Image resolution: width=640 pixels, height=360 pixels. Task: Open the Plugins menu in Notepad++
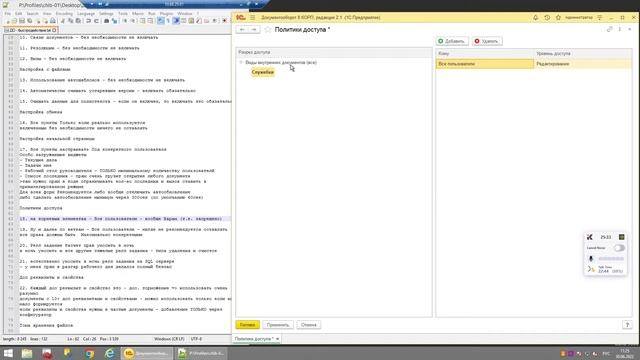(166, 13)
